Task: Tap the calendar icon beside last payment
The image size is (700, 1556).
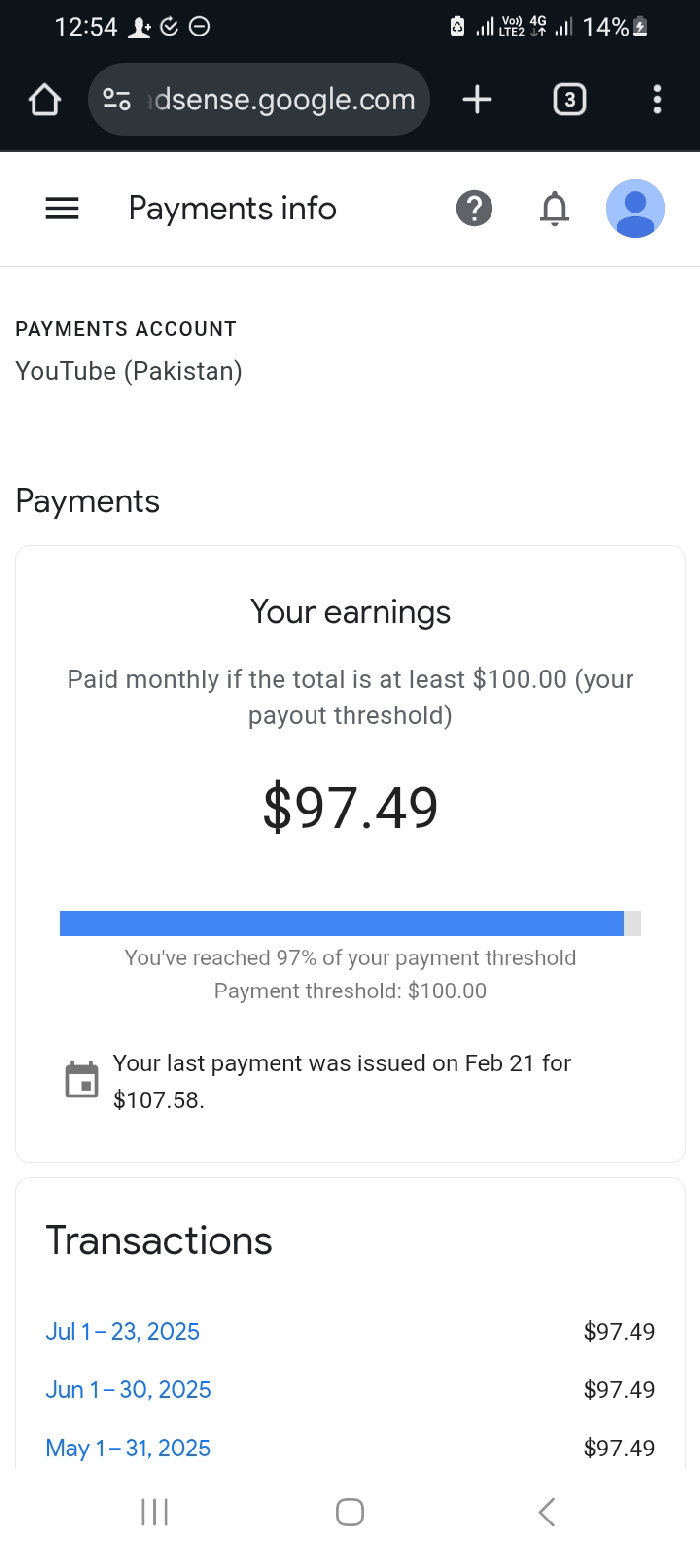Action: coord(82,1080)
